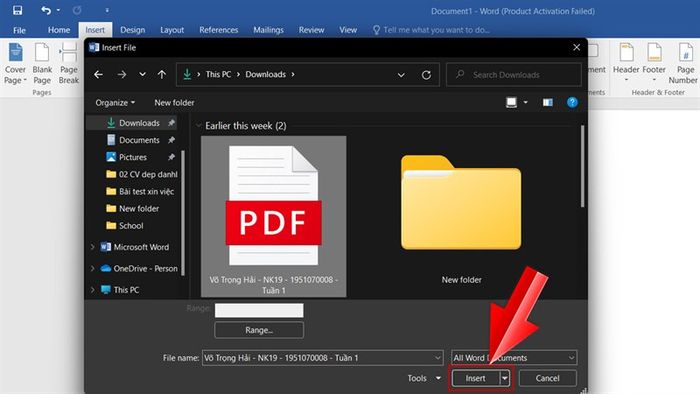Click This PC in the address path
This screenshot has width=700, height=394.
[218, 75]
